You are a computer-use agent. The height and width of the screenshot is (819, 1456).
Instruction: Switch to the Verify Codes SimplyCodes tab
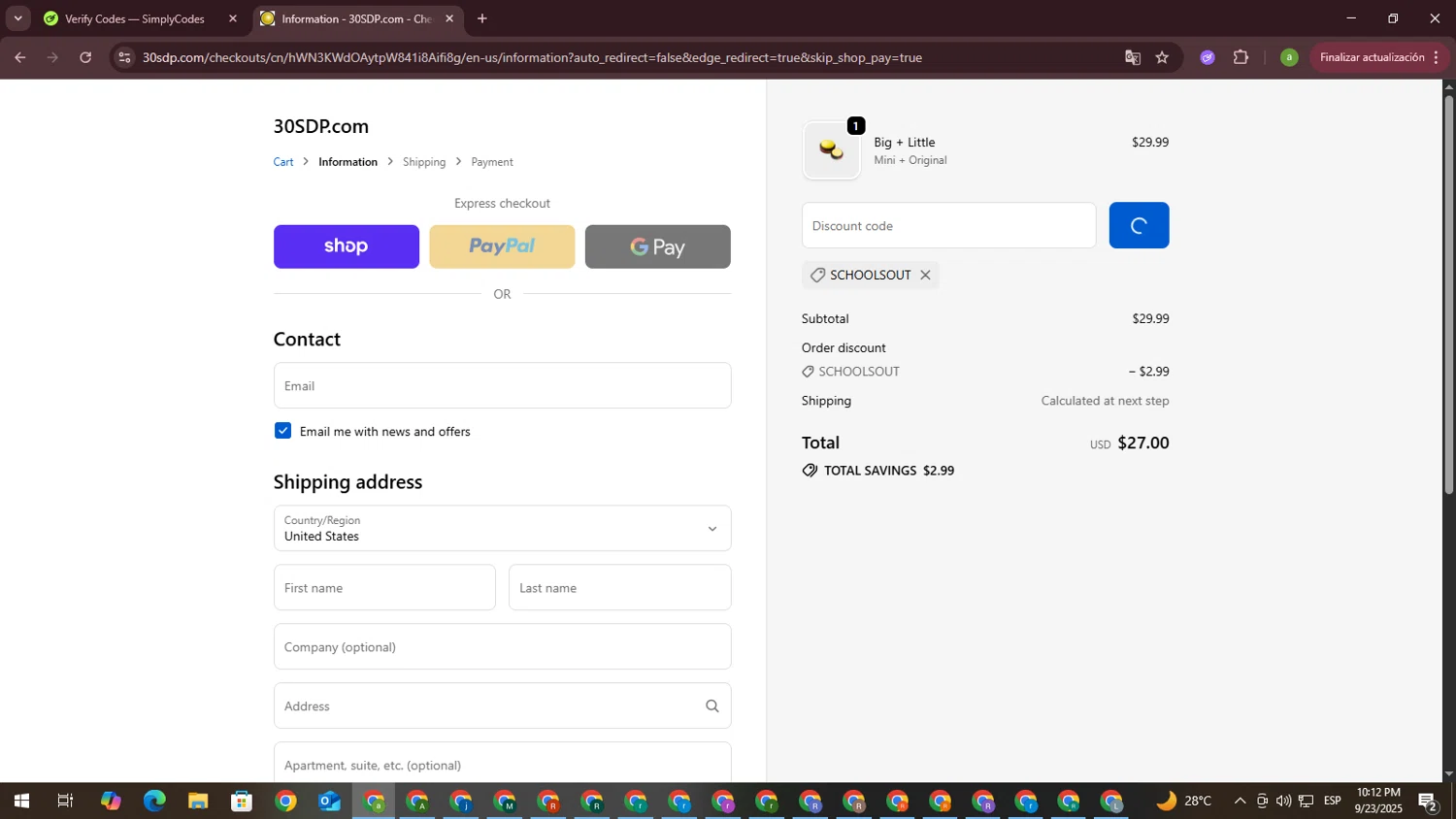point(134,18)
